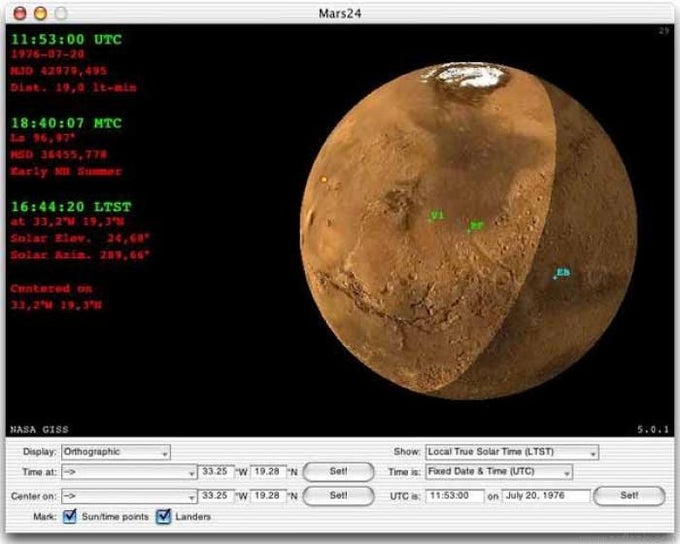Click Time at longitude field 33.25

coord(216,472)
